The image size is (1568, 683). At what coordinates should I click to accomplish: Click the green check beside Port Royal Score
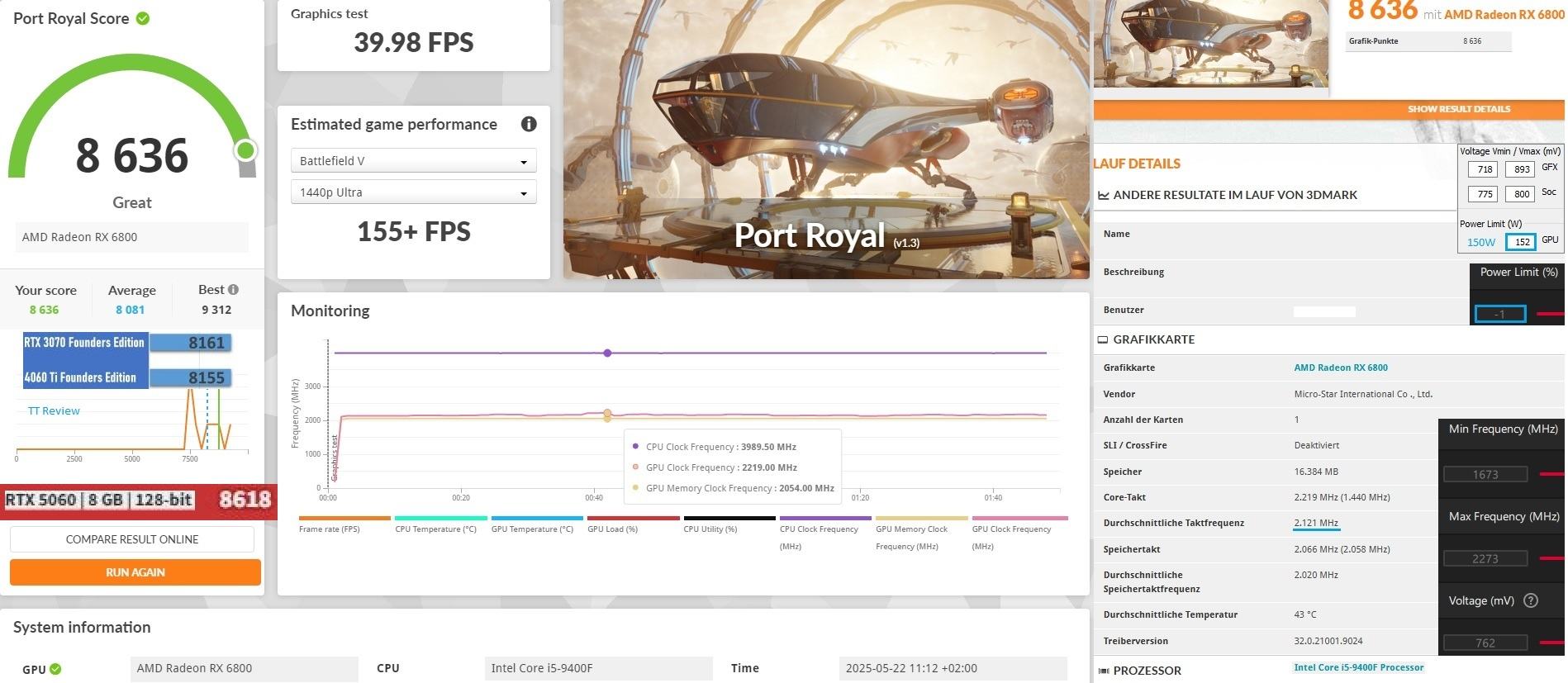(x=143, y=18)
